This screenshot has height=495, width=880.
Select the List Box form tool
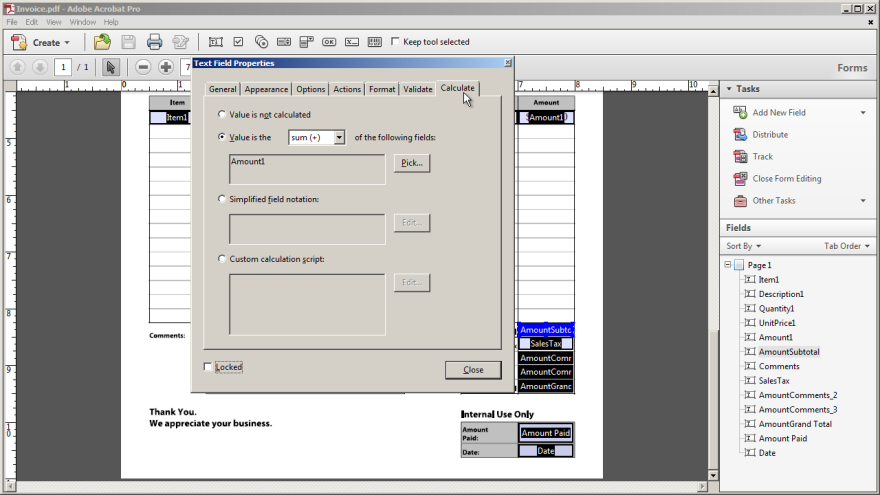(284, 42)
